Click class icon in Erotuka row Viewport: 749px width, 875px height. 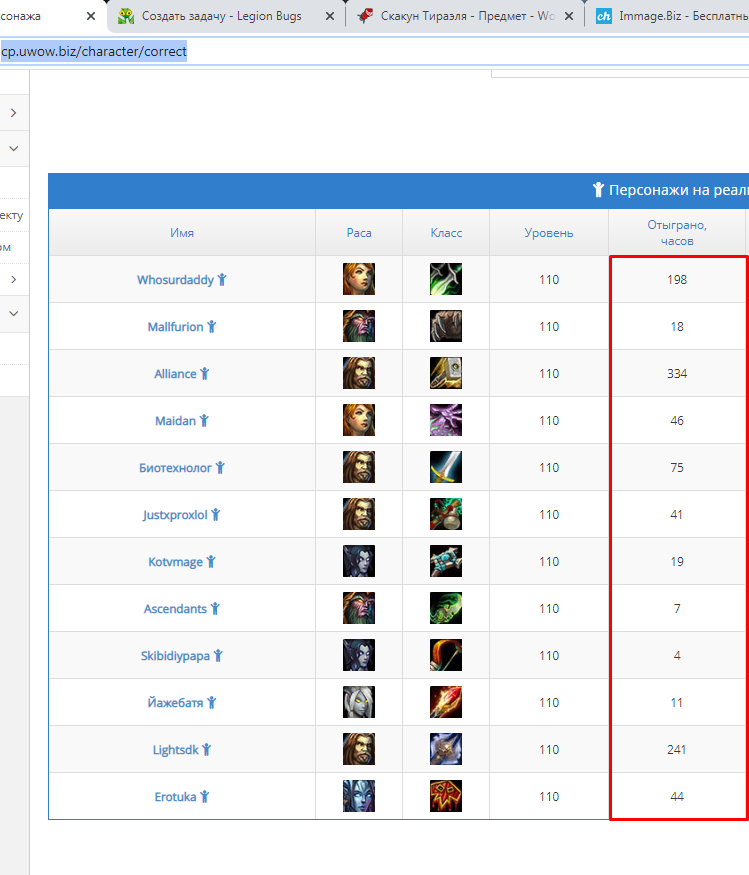tap(446, 796)
